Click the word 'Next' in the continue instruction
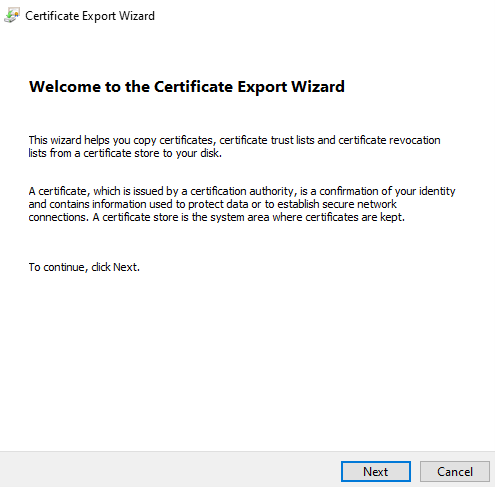The image size is (495, 487). (125, 267)
